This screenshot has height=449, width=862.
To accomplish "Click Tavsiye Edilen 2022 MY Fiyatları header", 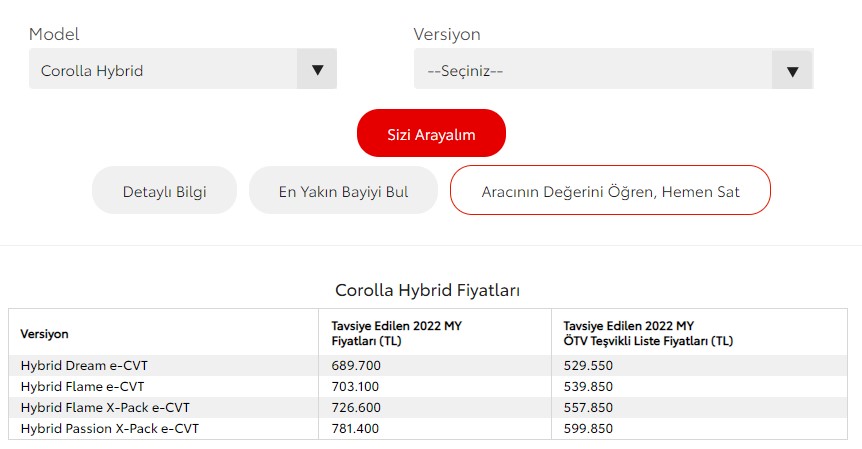I will tap(396, 333).
